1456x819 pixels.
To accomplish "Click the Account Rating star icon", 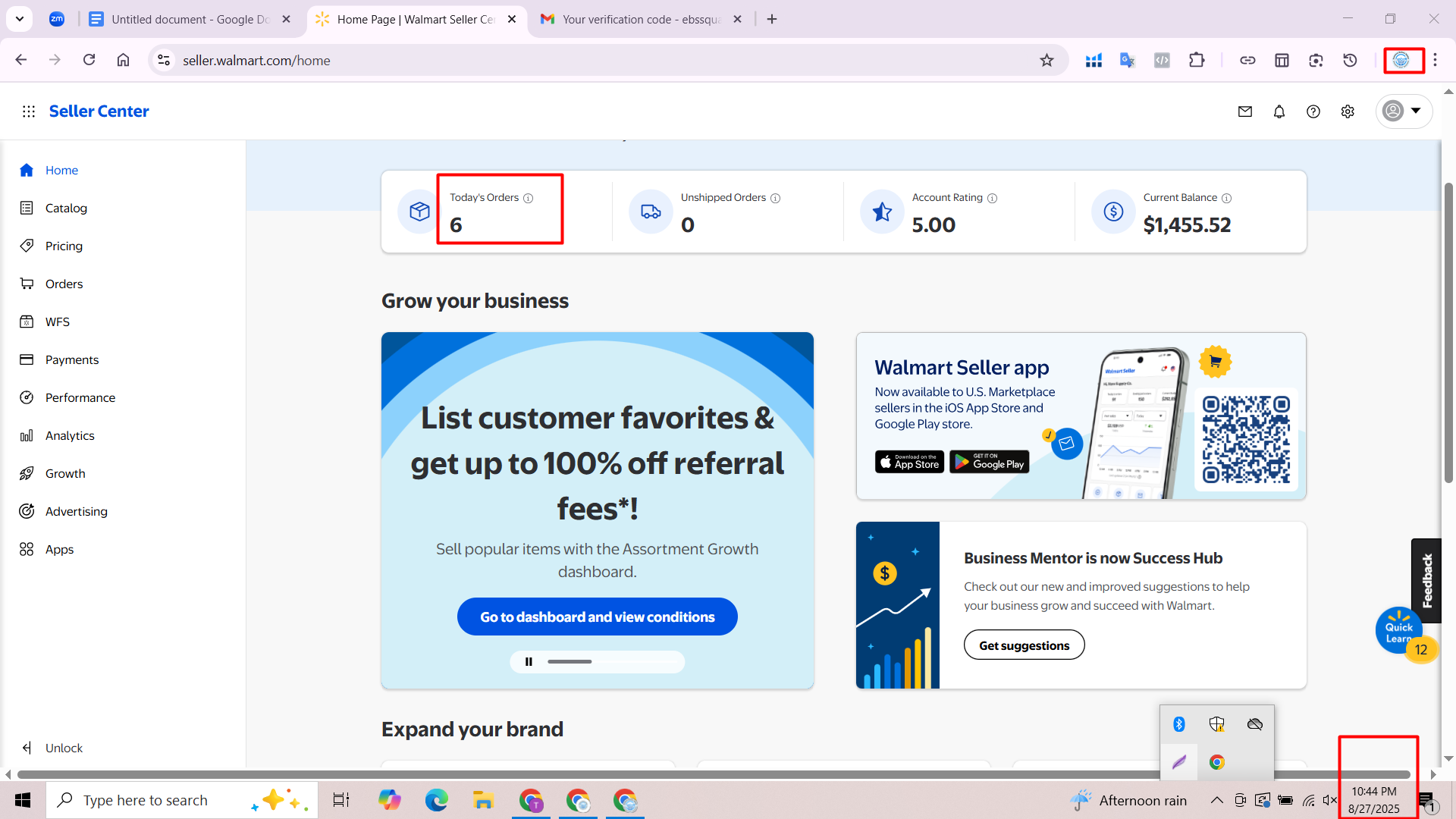I will (882, 212).
